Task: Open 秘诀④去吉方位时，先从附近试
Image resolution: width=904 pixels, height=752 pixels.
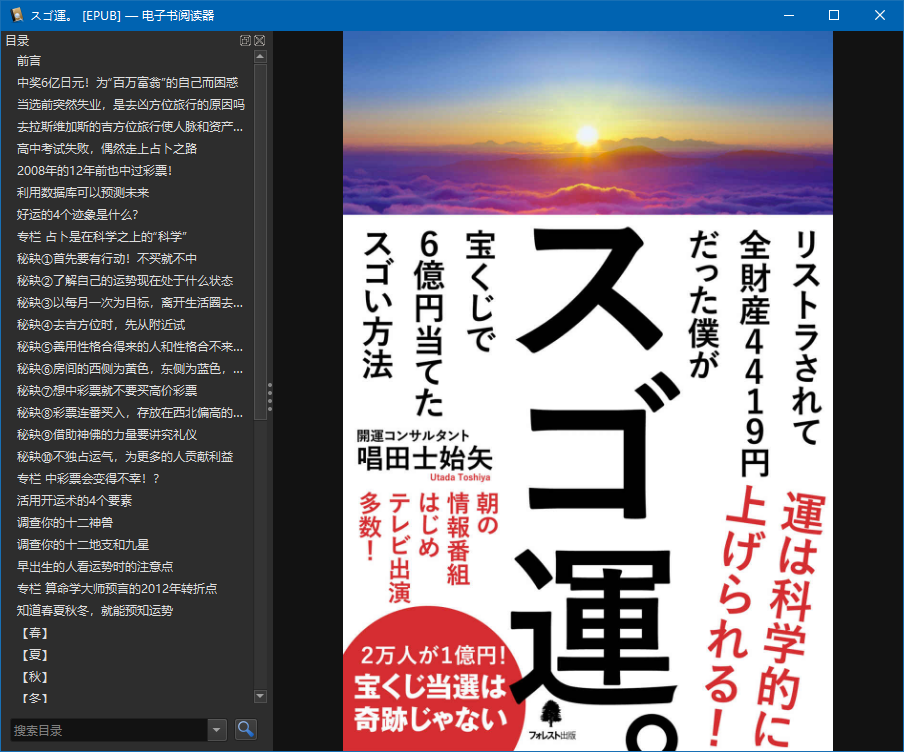Action: click(101, 325)
